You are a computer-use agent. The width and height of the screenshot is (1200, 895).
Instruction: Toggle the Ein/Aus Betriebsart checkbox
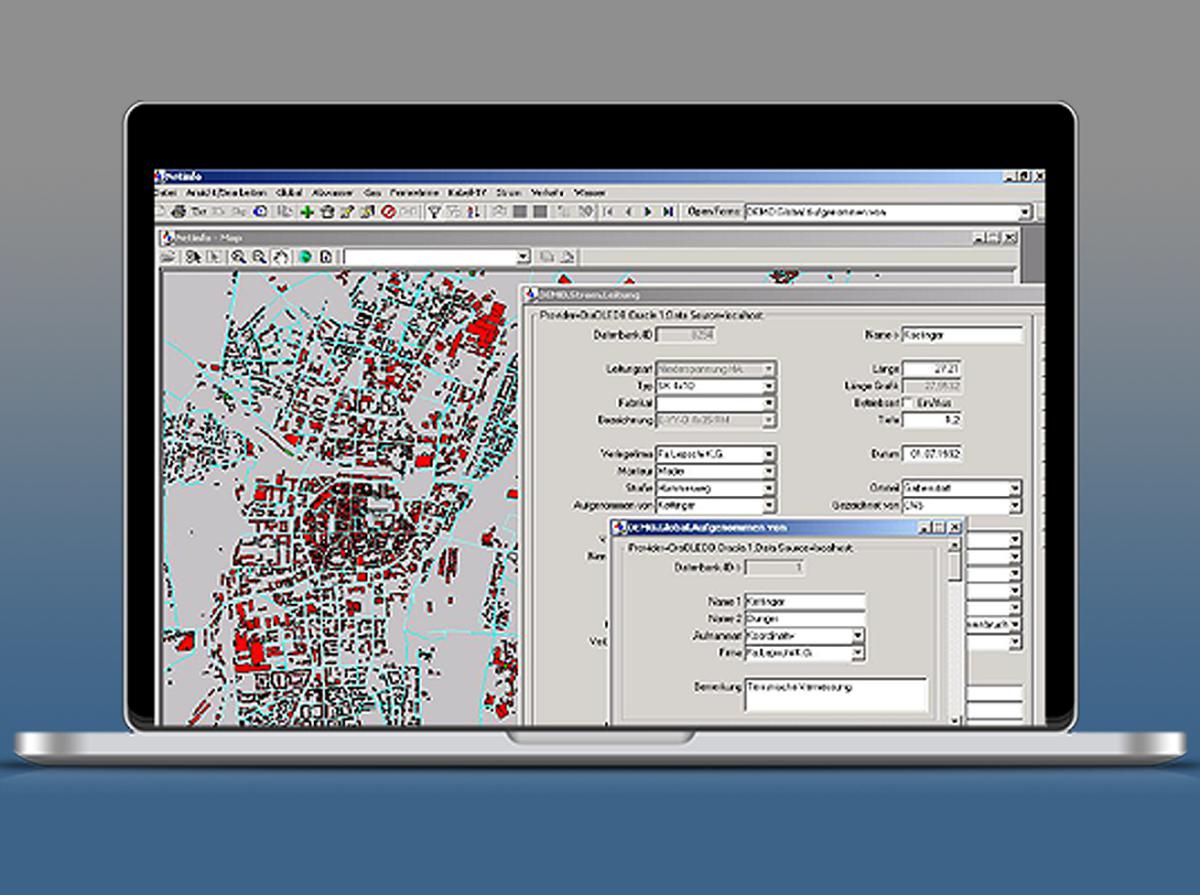tap(908, 402)
